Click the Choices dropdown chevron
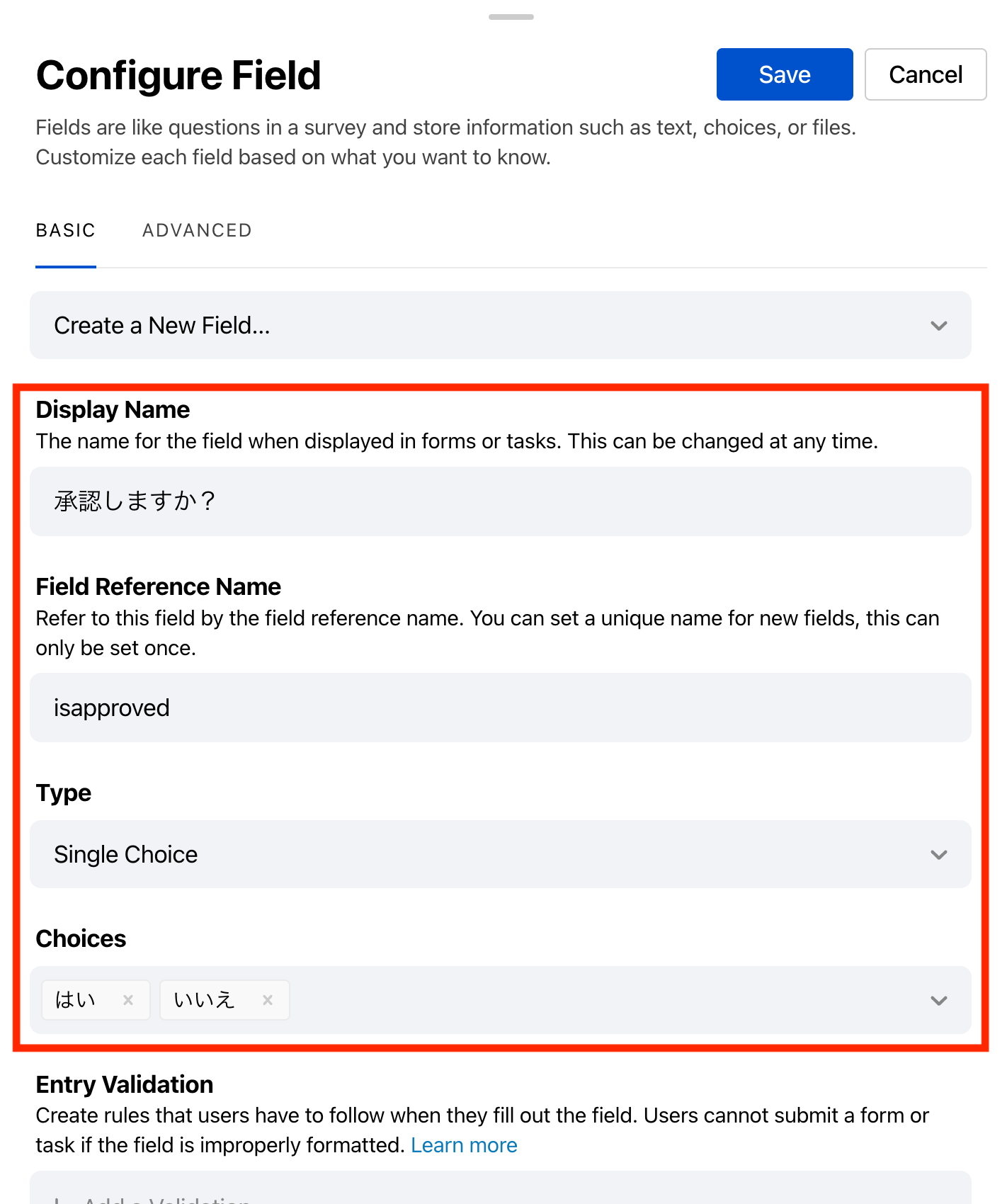Image resolution: width=1007 pixels, height=1204 pixels. pyautogui.click(x=939, y=1001)
